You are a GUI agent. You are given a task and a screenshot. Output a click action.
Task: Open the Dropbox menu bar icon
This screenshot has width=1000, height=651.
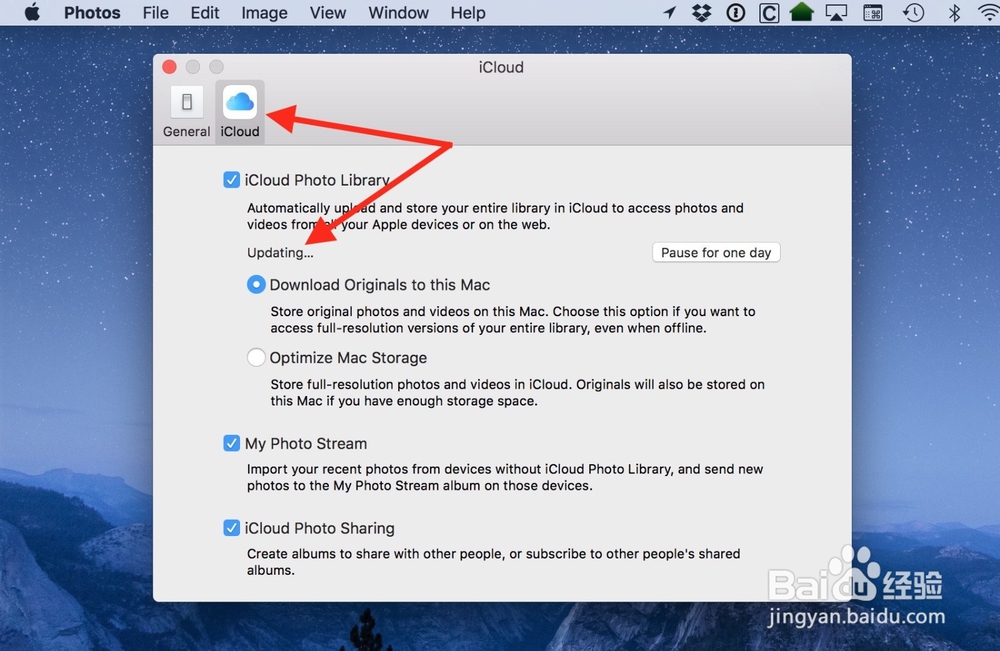(x=702, y=13)
